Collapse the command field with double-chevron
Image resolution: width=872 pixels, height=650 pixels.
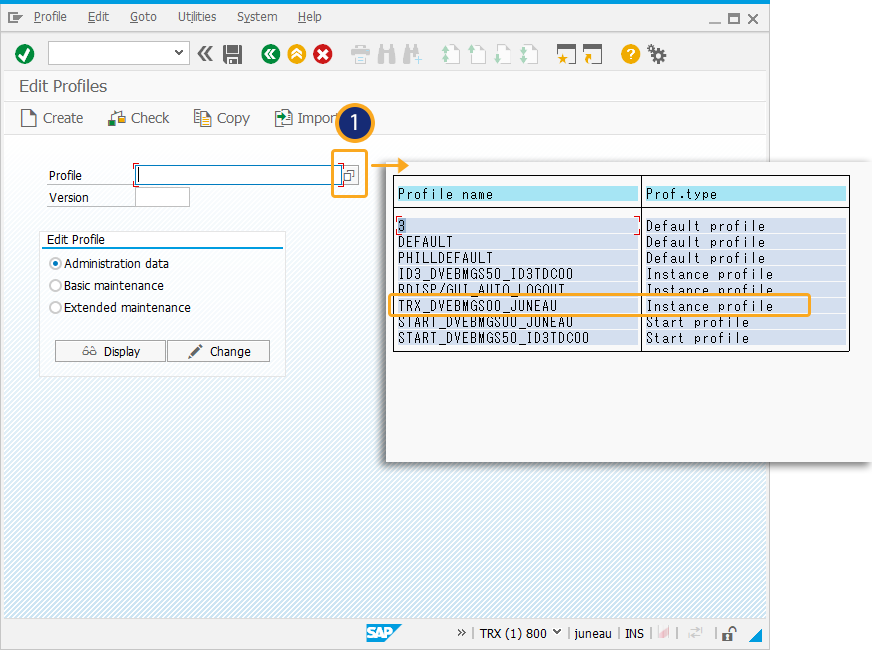[x=205, y=54]
